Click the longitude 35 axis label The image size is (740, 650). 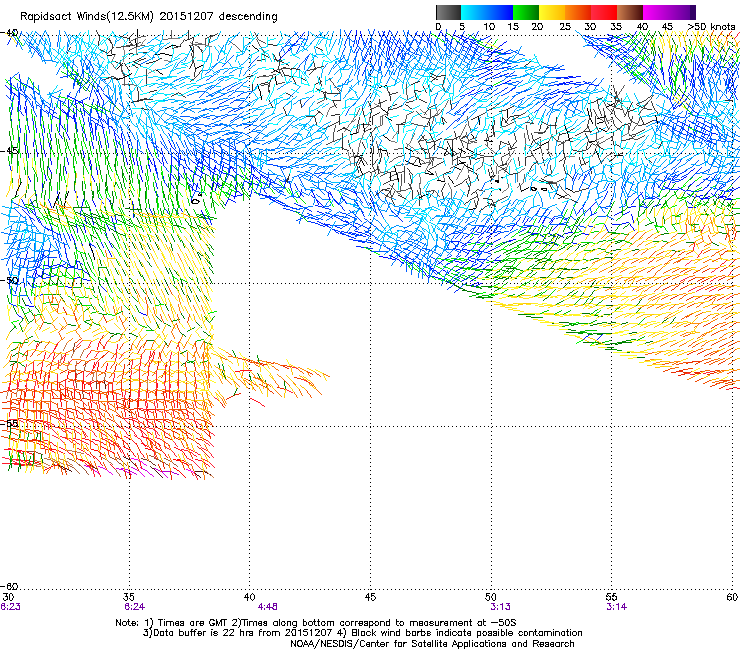pos(129,598)
